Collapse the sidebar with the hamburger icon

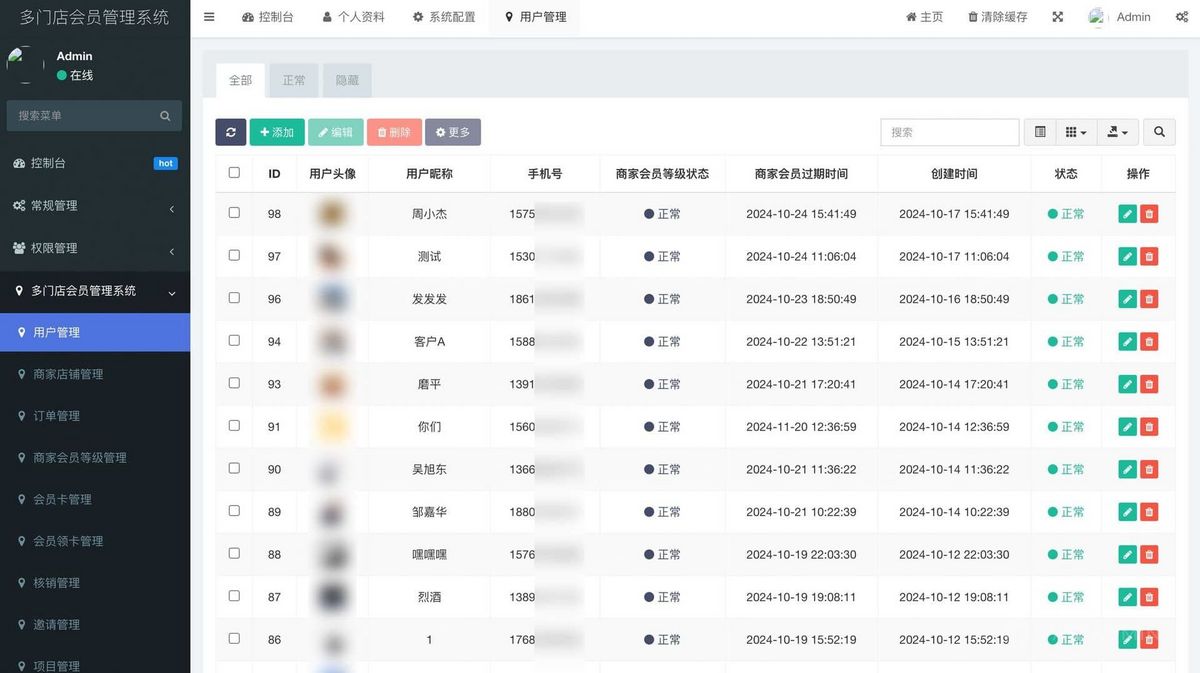[x=208, y=16]
